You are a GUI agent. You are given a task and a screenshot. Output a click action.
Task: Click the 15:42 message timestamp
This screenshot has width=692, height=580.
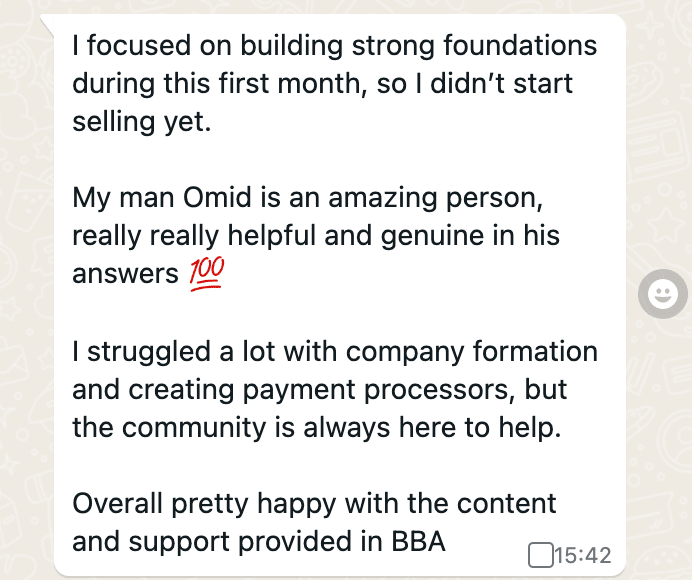583,555
